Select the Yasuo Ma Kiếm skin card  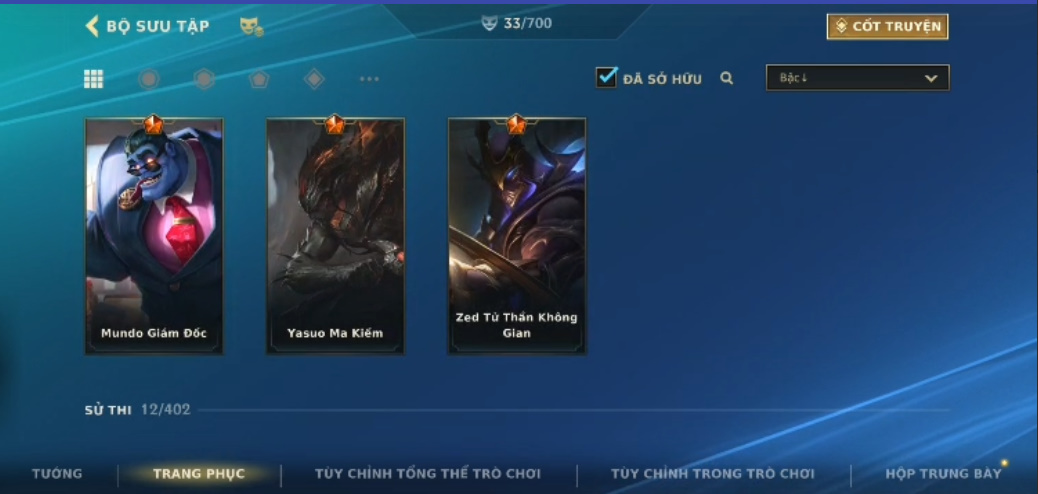[335, 236]
